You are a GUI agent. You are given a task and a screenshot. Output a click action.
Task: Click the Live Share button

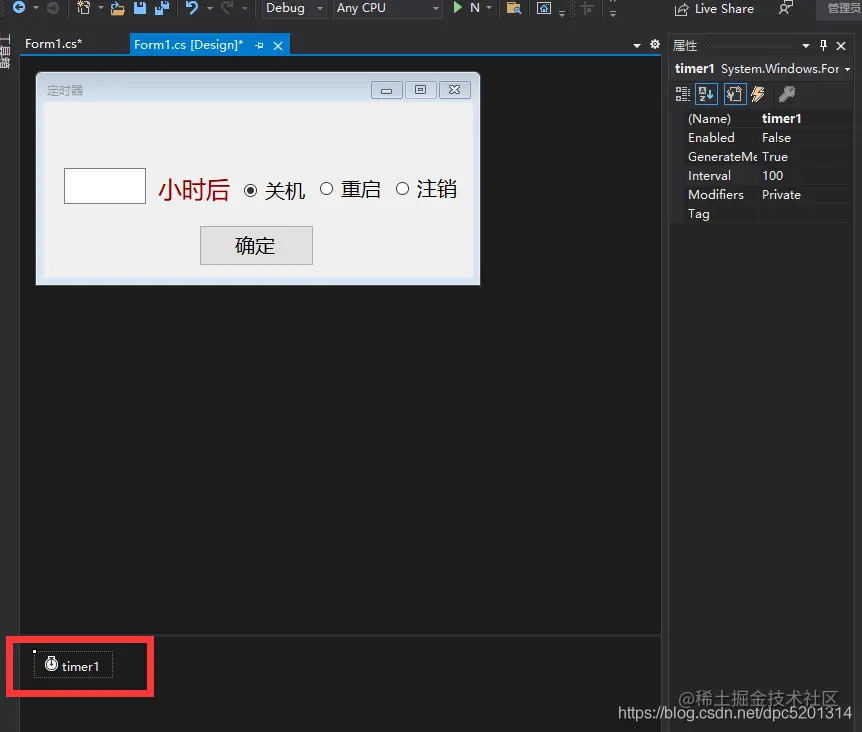[x=714, y=9]
